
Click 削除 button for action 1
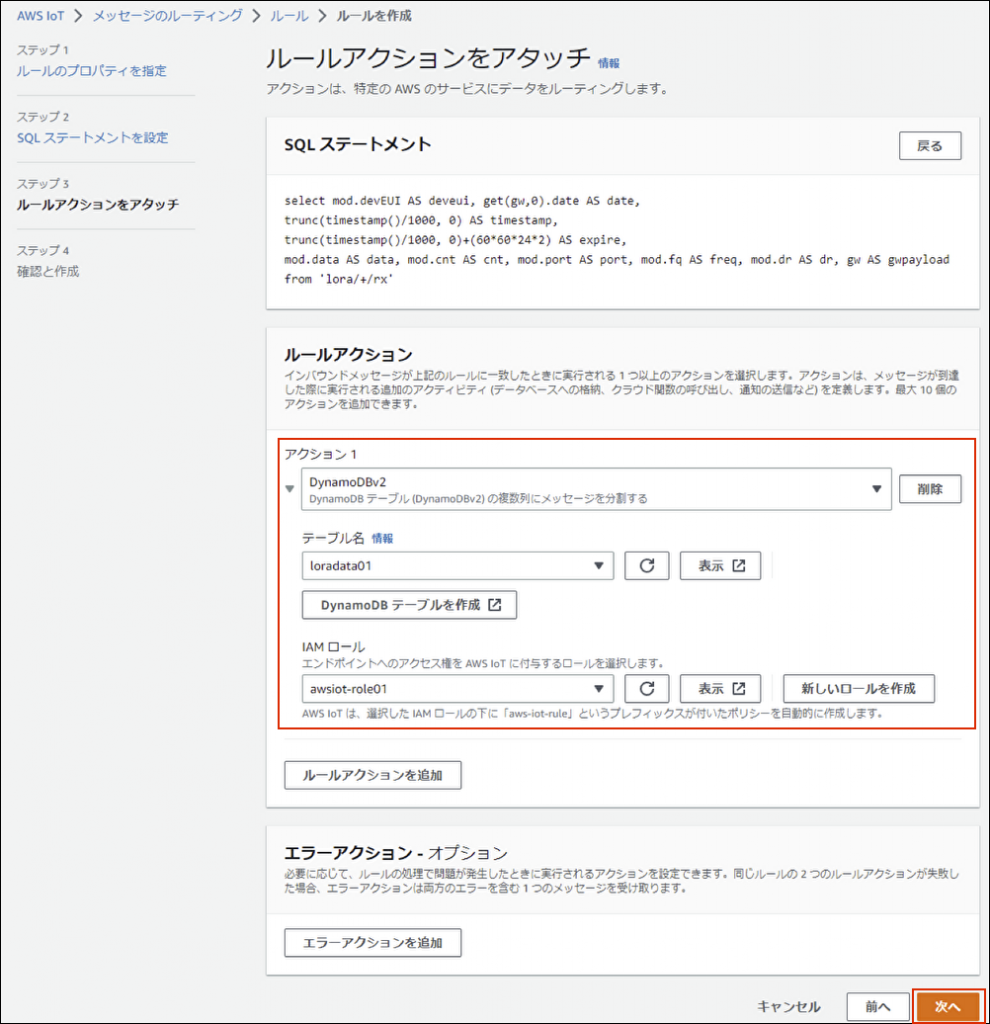[x=930, y=489]
